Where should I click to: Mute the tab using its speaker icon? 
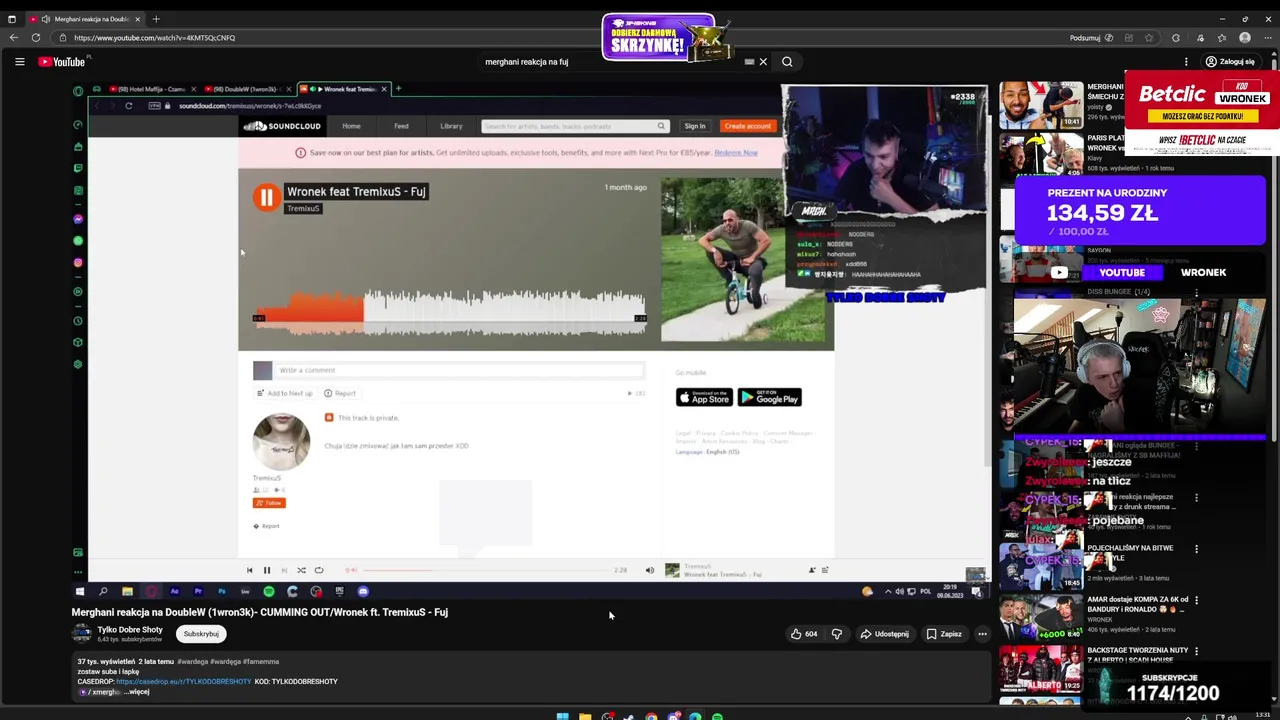(x=45, y=19)
